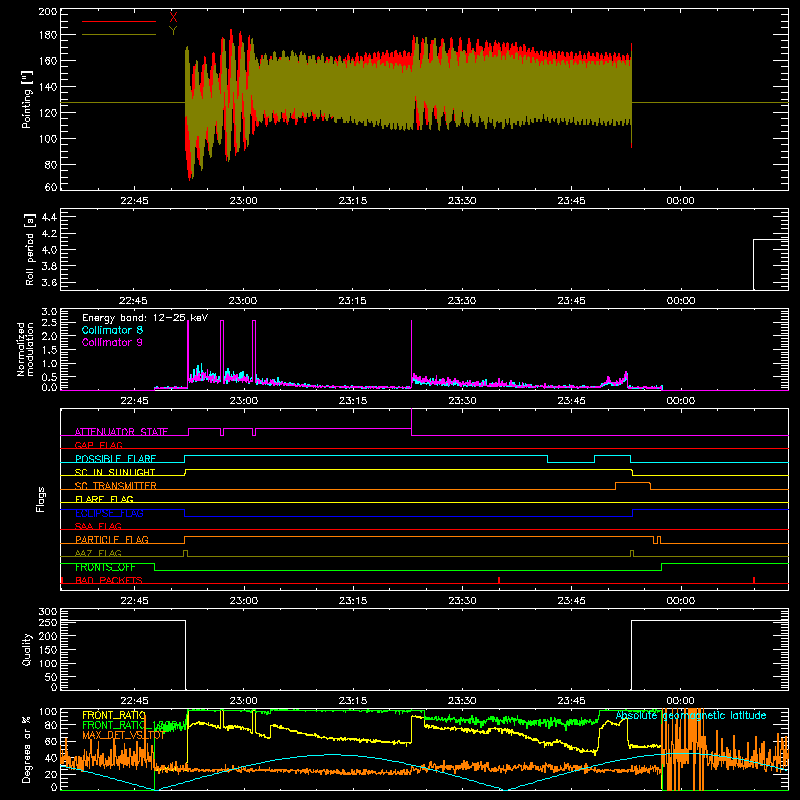
Task: Select the X legend label
Action: point(173,18)
